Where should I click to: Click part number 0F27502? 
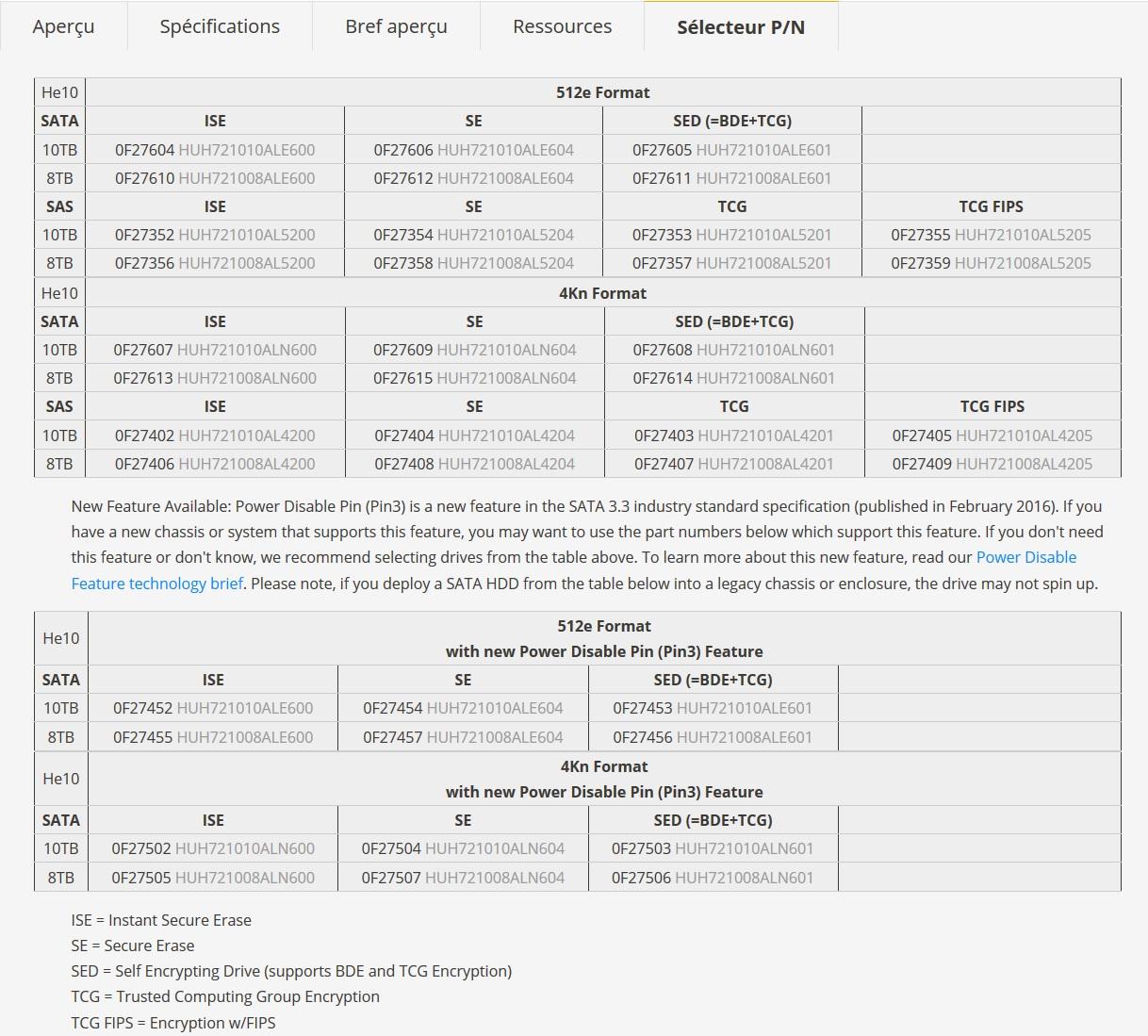click(x=213, y=848)
